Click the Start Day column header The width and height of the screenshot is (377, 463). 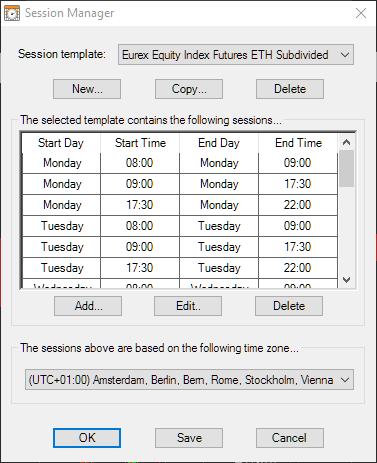(61, 143)
